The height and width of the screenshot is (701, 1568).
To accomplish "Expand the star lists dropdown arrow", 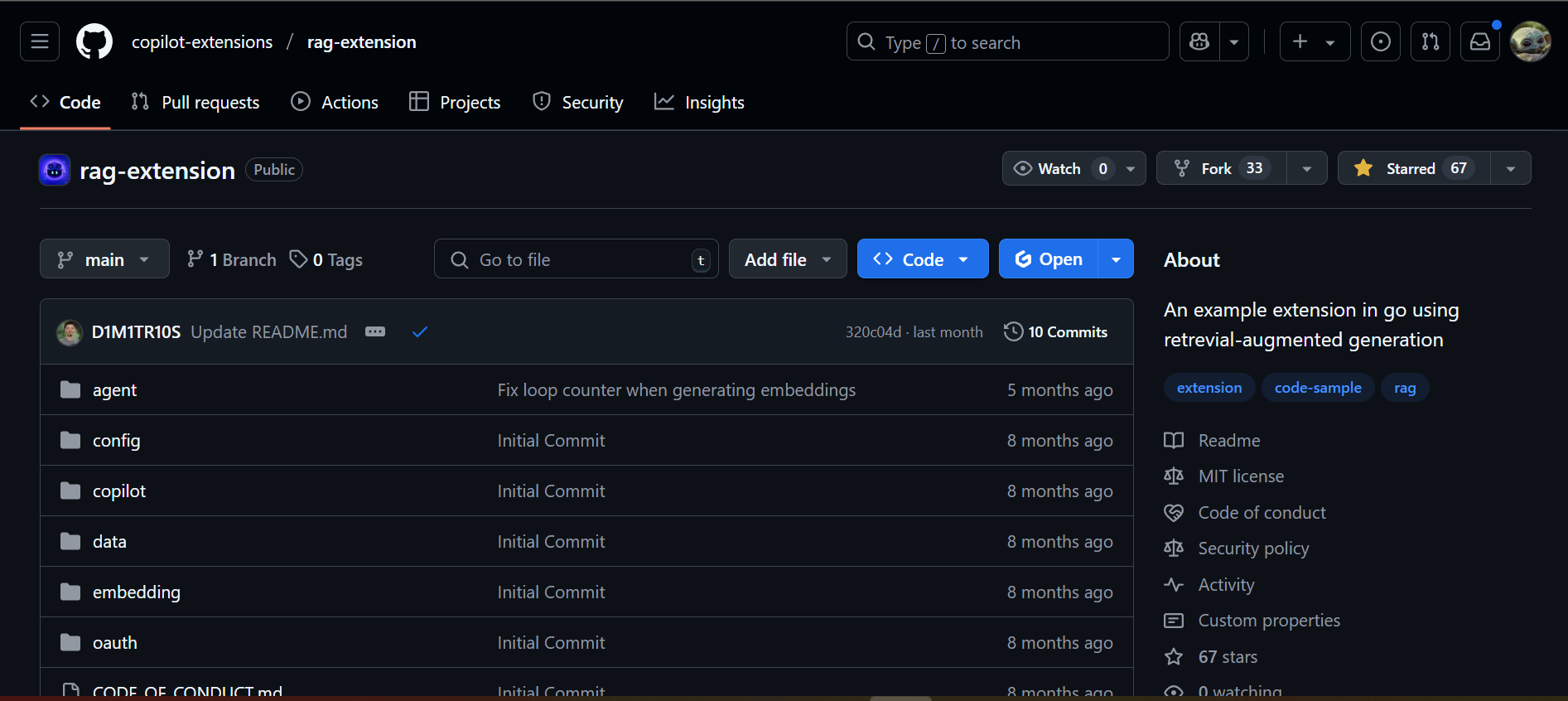I will point(1511,168).
